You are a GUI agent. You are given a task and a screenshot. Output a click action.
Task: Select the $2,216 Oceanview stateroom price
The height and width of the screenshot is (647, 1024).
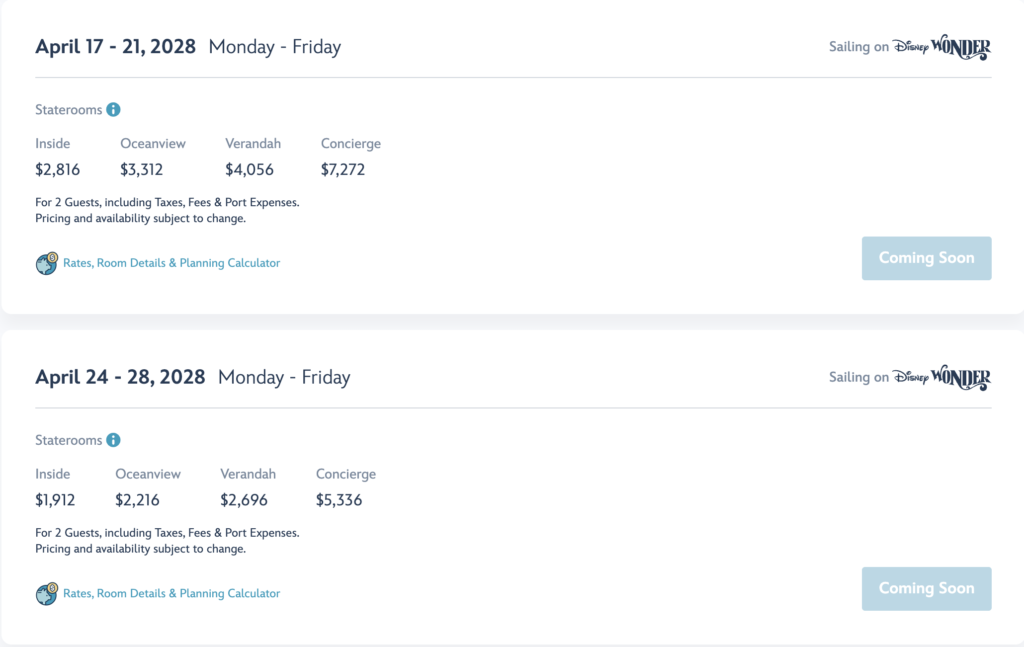[137, 500]
